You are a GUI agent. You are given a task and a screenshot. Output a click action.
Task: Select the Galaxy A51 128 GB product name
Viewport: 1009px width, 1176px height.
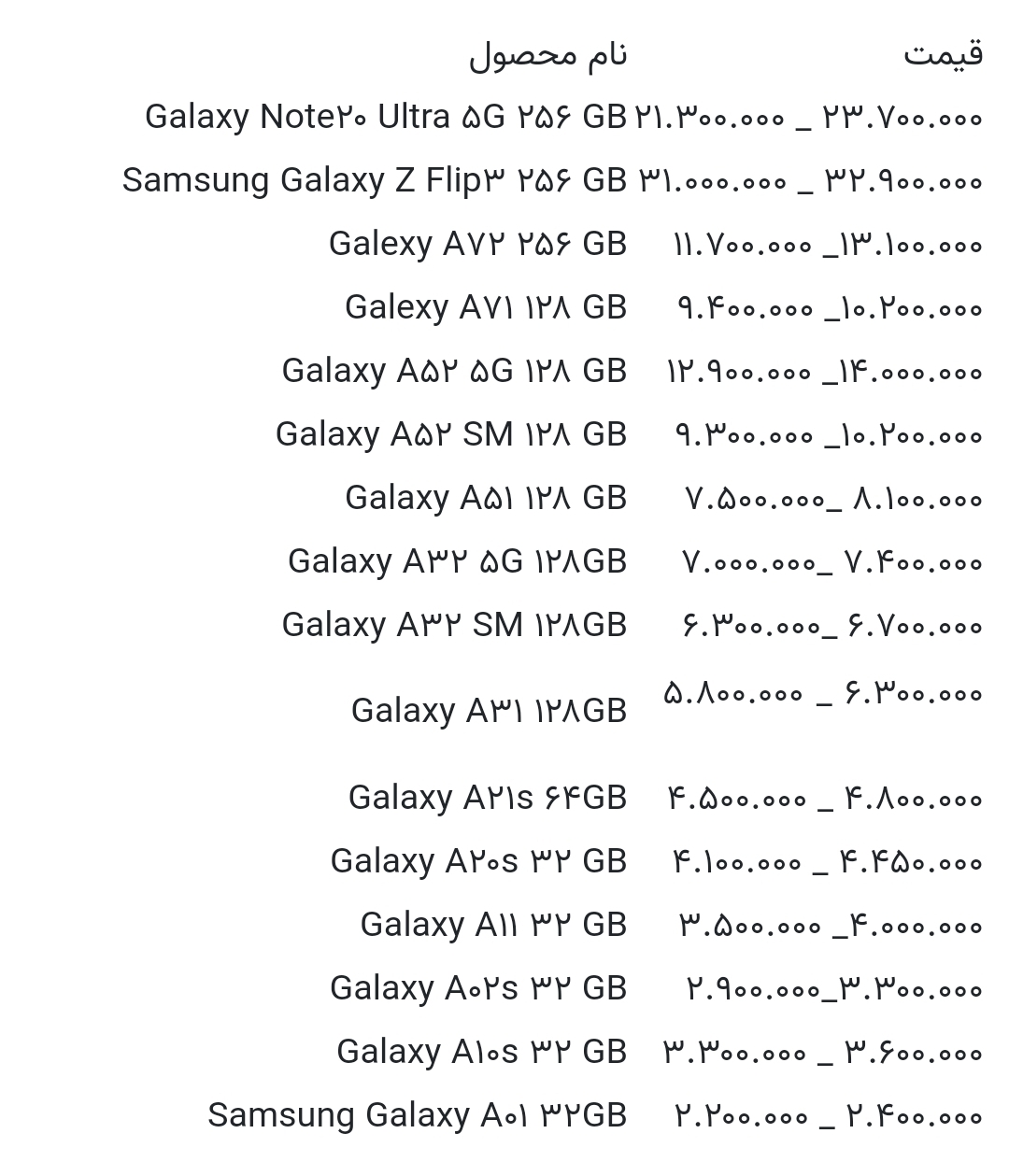485,498
